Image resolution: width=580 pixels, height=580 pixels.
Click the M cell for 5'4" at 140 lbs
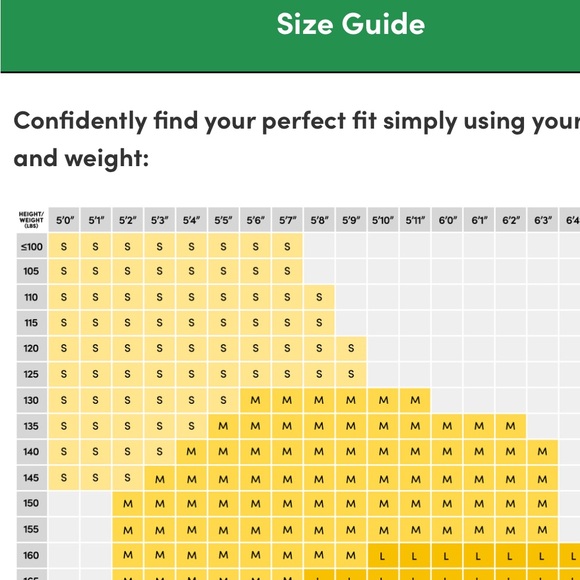point(191,452)
